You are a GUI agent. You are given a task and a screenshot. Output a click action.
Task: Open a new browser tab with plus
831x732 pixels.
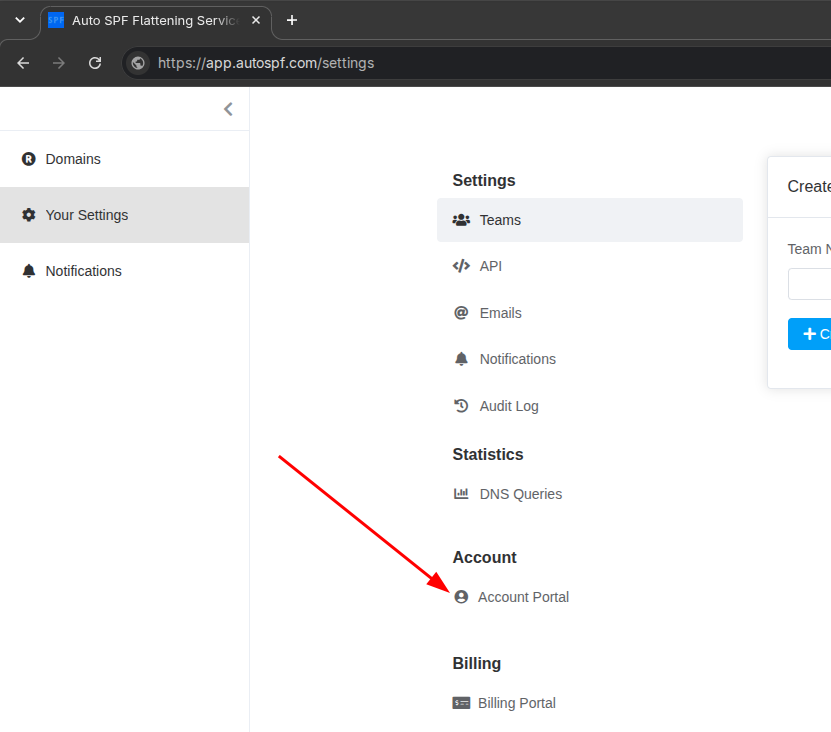coord(291,20)
